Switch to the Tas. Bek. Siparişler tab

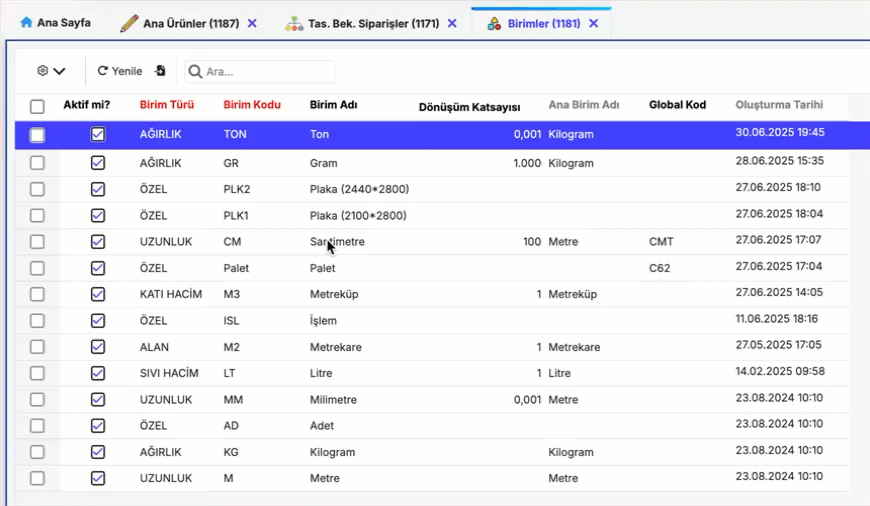pyautogui.click(x=374, y=23)
